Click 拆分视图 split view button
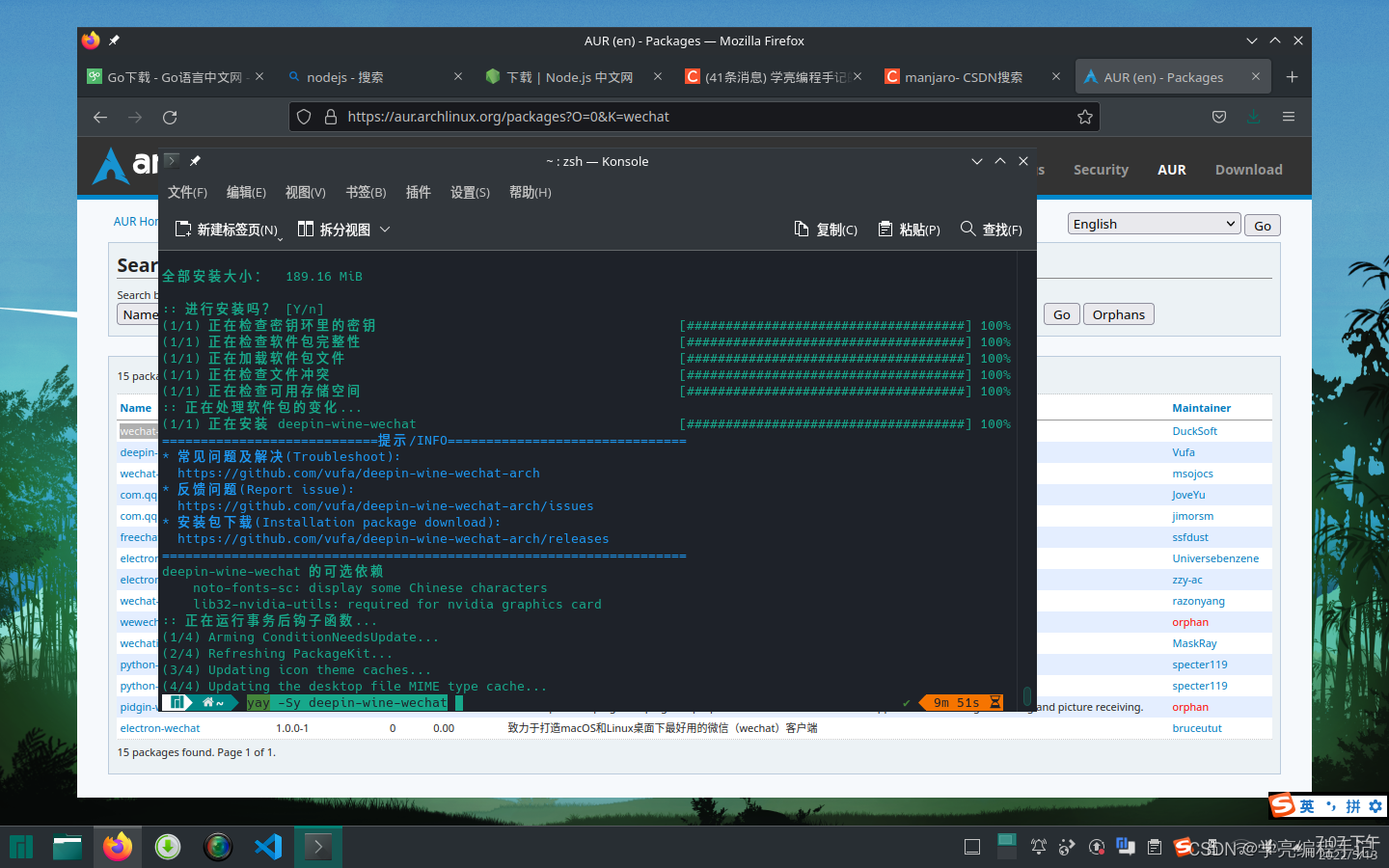 point(335,230)
